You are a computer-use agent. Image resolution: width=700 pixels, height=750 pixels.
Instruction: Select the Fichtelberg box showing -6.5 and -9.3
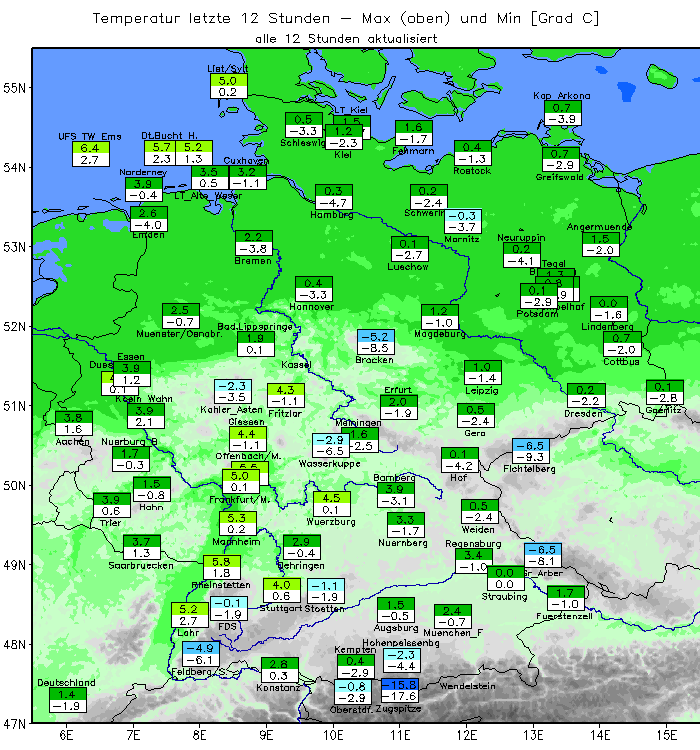coord(531,452)
